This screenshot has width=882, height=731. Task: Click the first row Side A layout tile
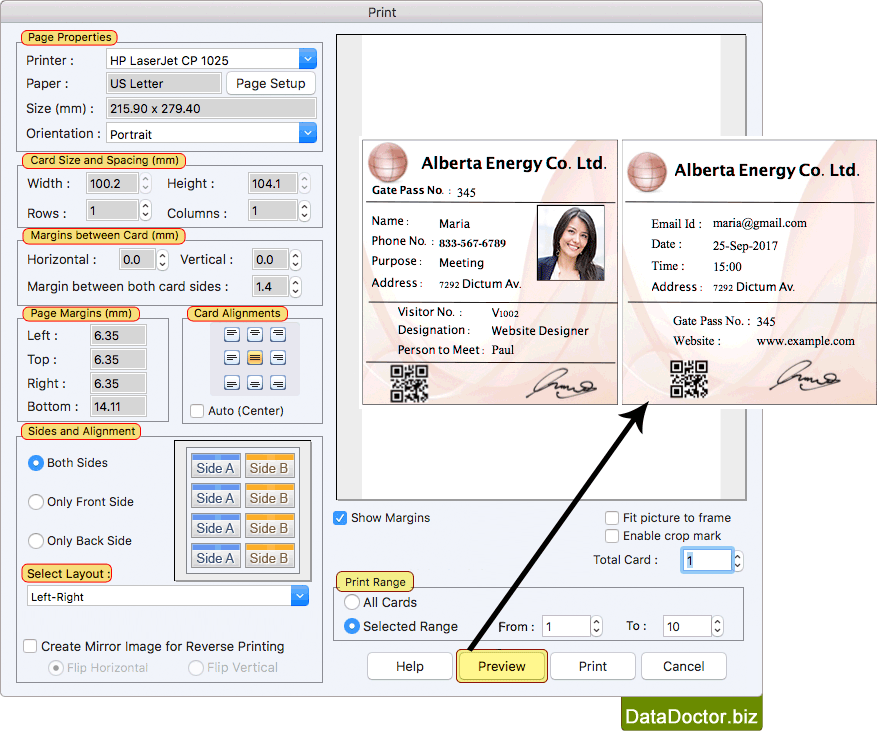tap(215, 466)
